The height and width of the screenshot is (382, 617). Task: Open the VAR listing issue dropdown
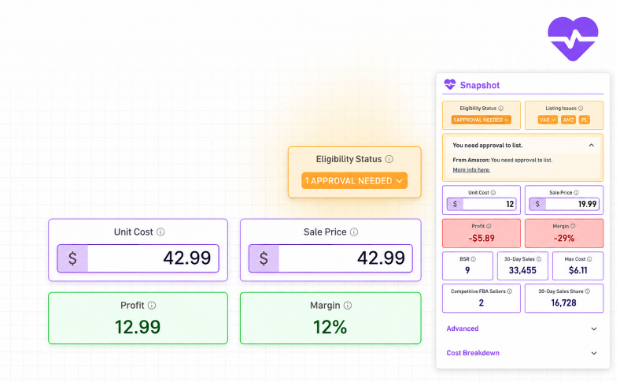coord(547,120)
